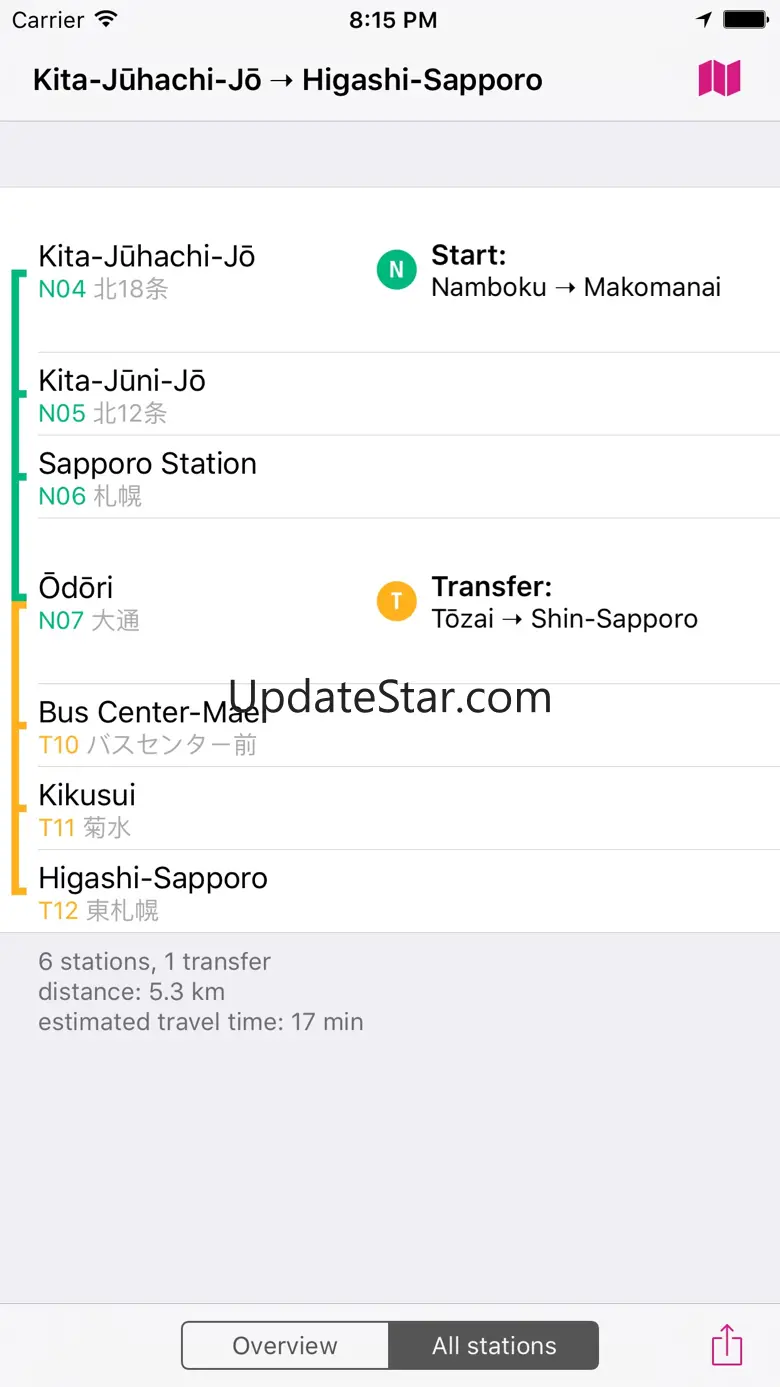Tap the estimated travel time summary
Image resolution: width=780 pixels, height=1387 pixels.
pyautogui.click(x=201, y=1022)
